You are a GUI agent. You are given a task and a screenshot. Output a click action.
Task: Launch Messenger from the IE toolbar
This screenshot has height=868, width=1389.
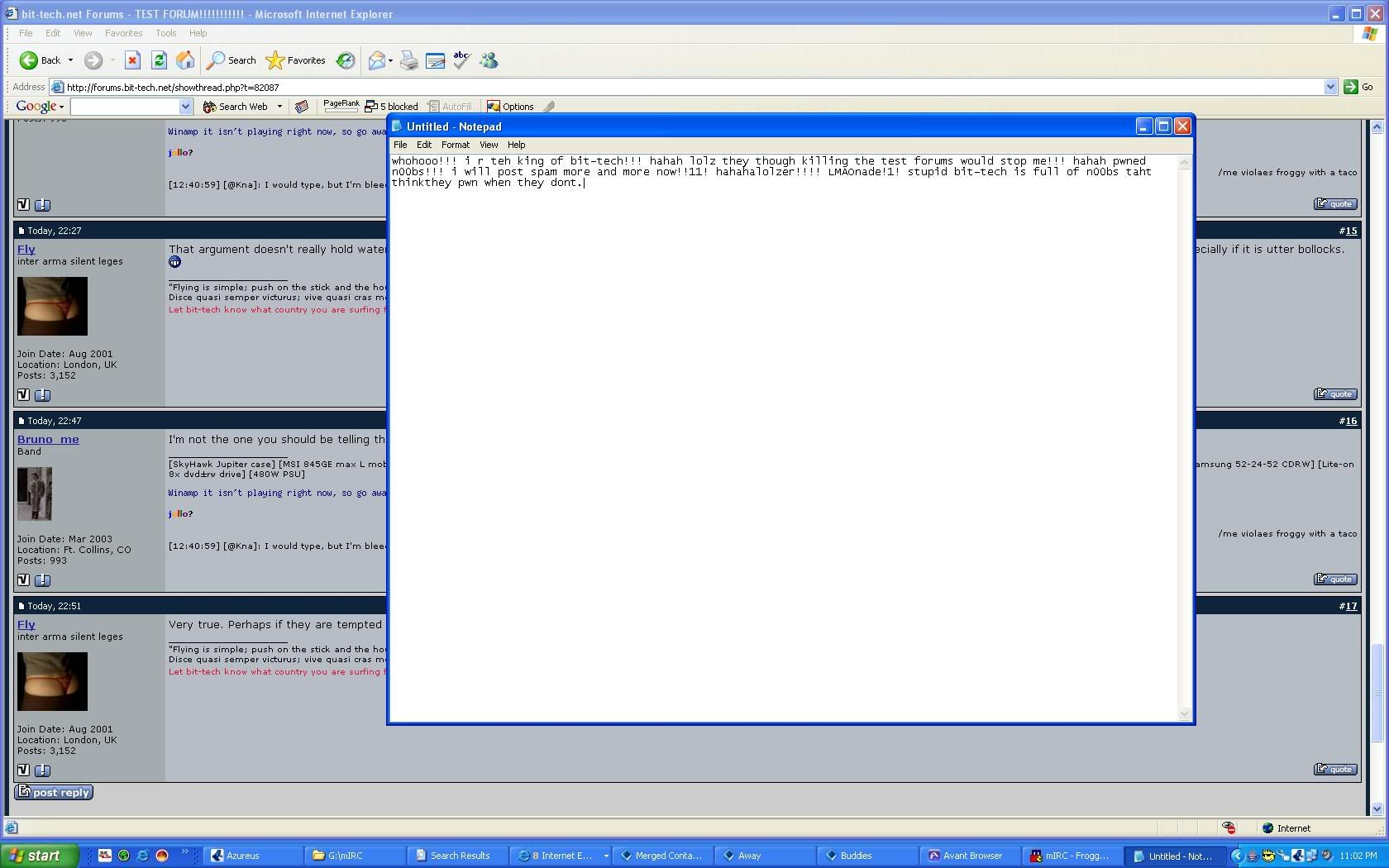tap(489, 60)
